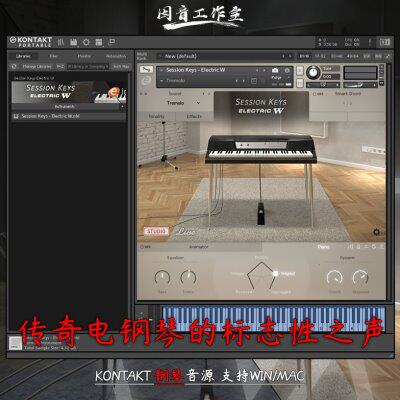Click the refresh libraries icon
Image resolution: width=400 pixels, height=400 pixels.
[x=14, y=66]
